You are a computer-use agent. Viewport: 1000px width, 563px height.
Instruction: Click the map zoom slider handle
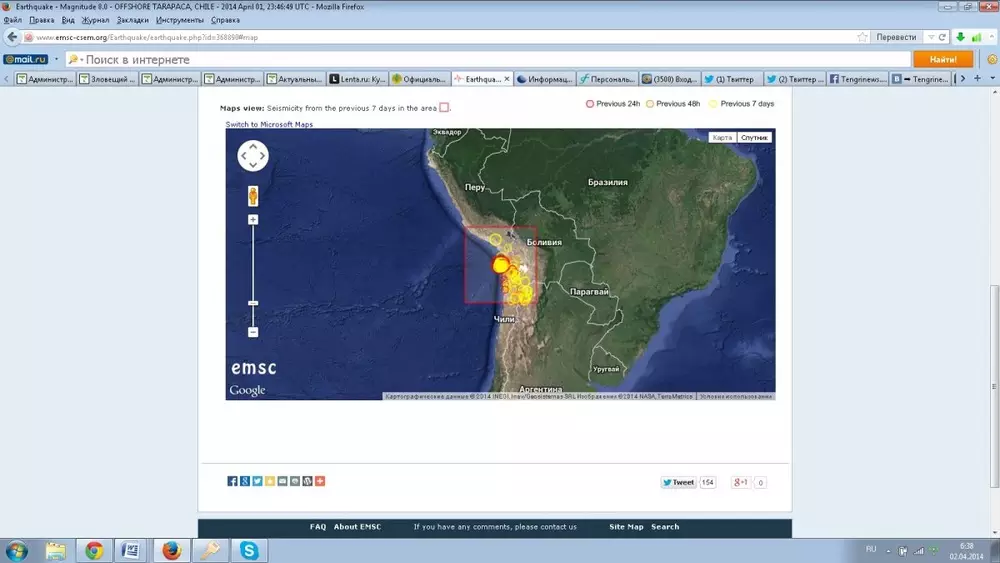click(x=253, y=303)
